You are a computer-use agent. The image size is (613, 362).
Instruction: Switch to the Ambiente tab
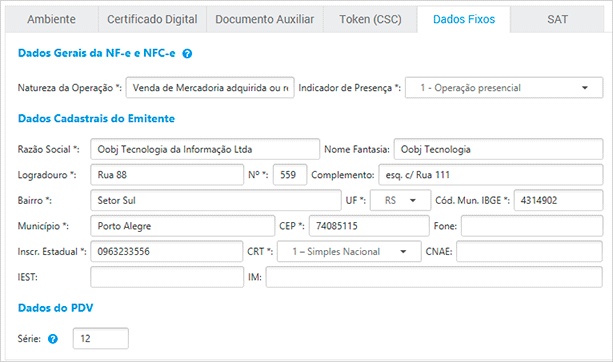click(51, 19)
